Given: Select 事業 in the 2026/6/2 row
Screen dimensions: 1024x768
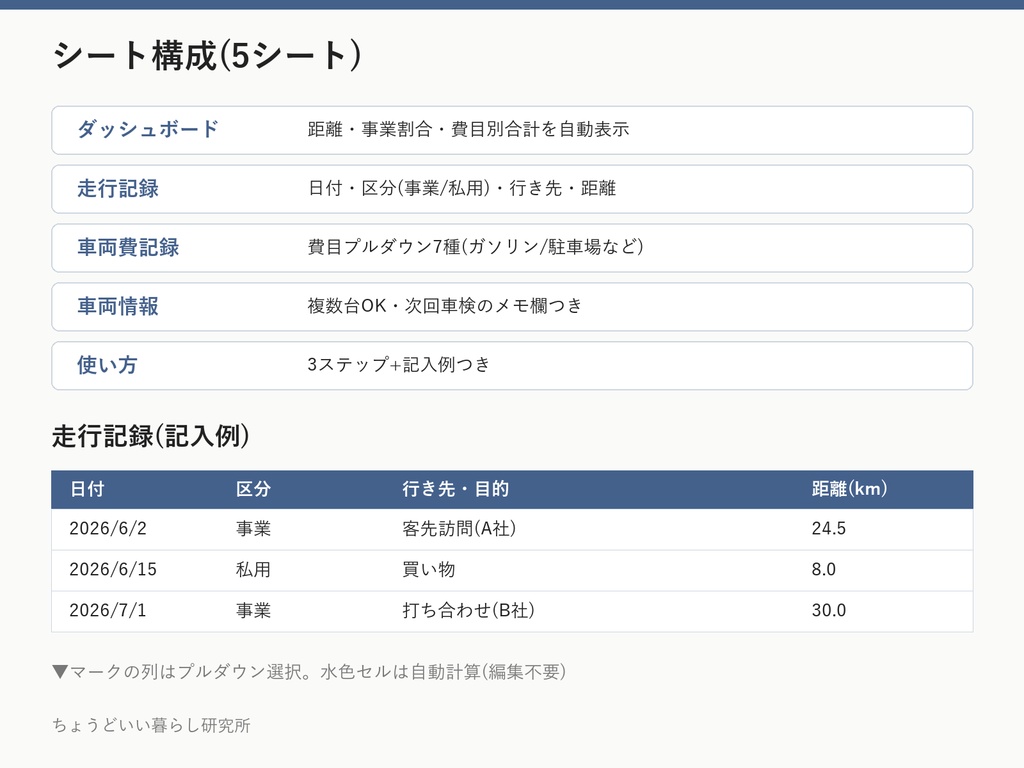Looking at the screenshot, I should [253, 528].
